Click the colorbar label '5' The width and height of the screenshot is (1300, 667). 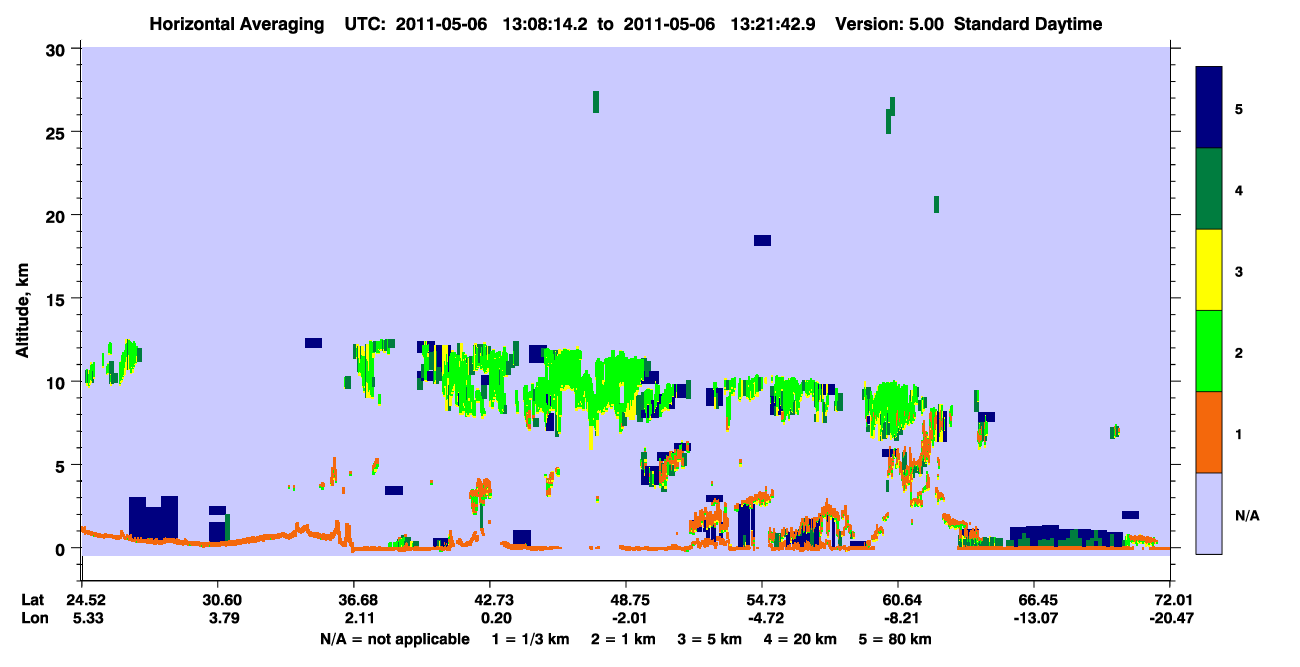[1238, 108]
